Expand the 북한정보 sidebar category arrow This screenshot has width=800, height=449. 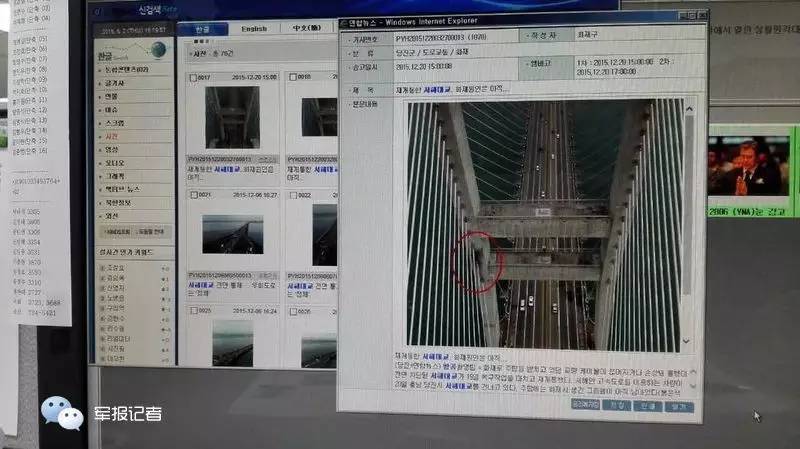101,203
